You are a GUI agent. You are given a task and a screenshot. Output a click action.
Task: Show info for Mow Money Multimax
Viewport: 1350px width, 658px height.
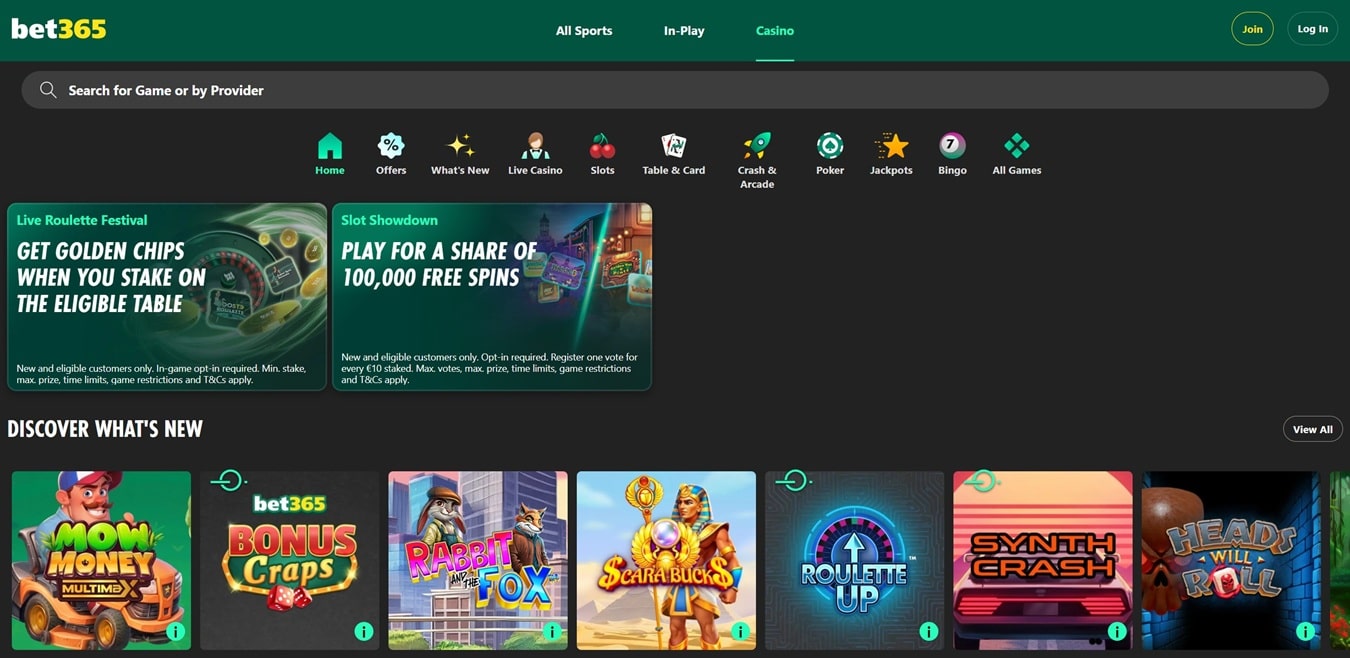click(176, 631)
